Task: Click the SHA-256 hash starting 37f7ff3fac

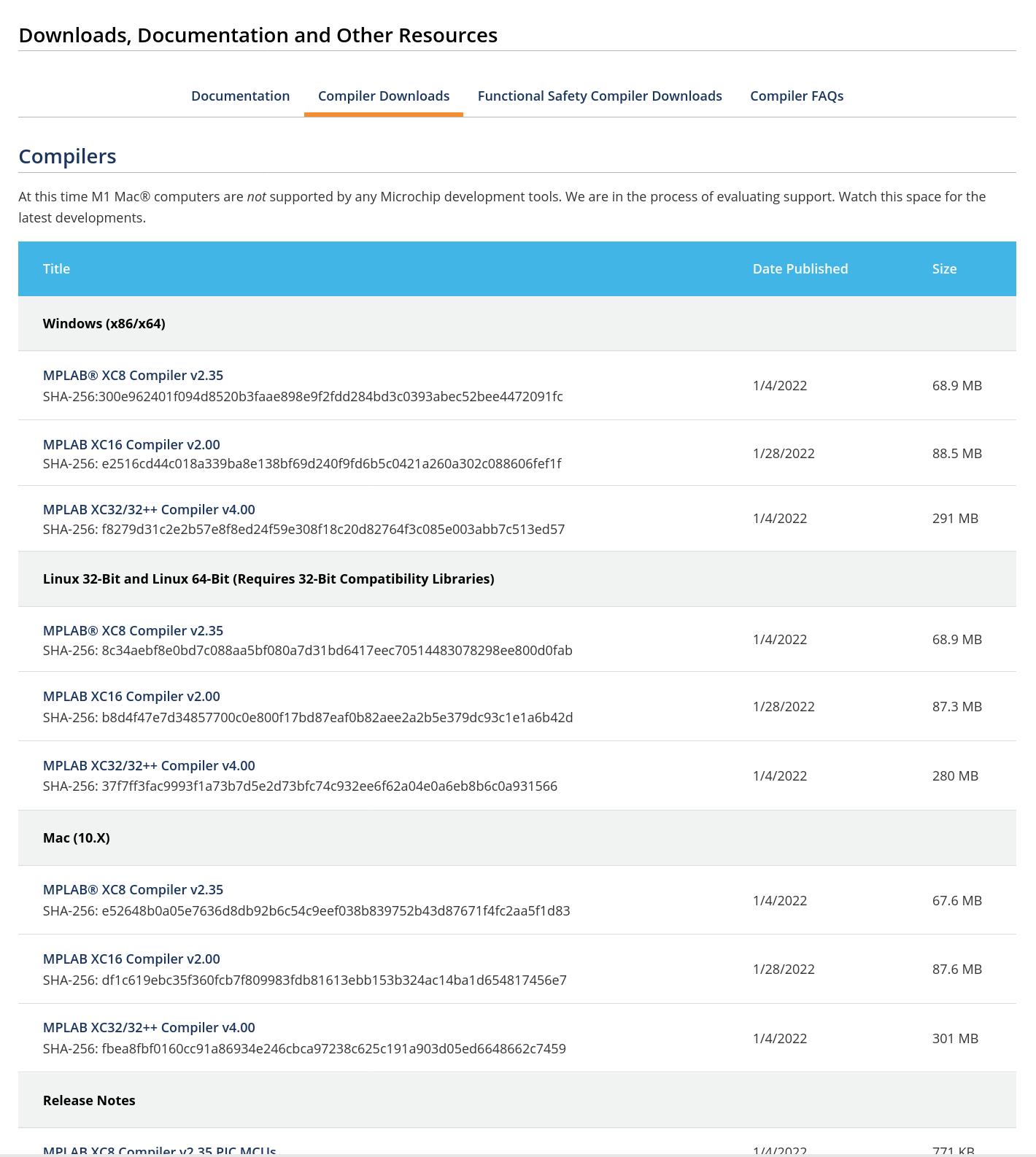Action: click(300, 786)
